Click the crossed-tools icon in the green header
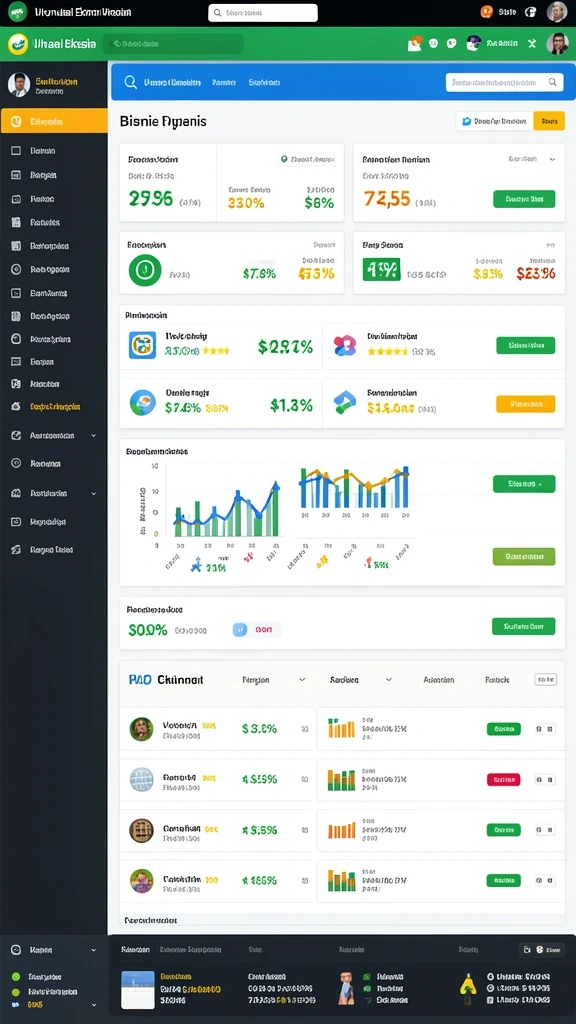Screen dimensions: 576x1024 click(532, 44)
